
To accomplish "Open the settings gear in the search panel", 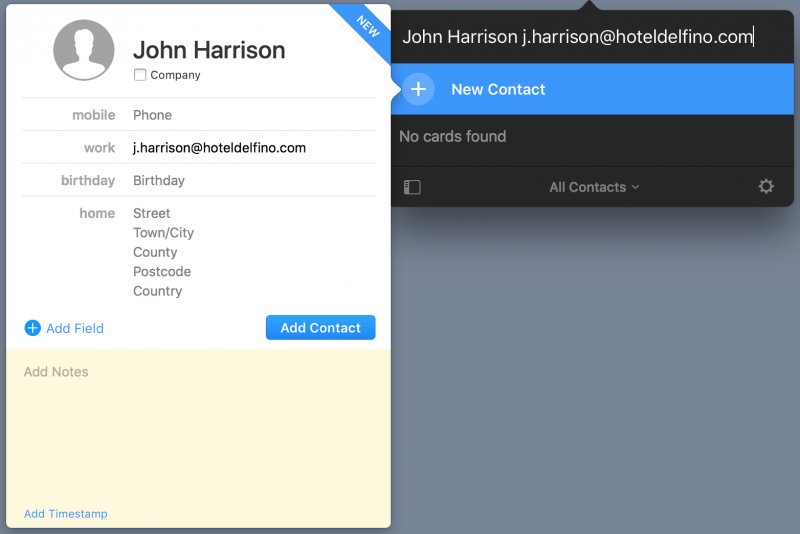I will (x=766, y=187).
